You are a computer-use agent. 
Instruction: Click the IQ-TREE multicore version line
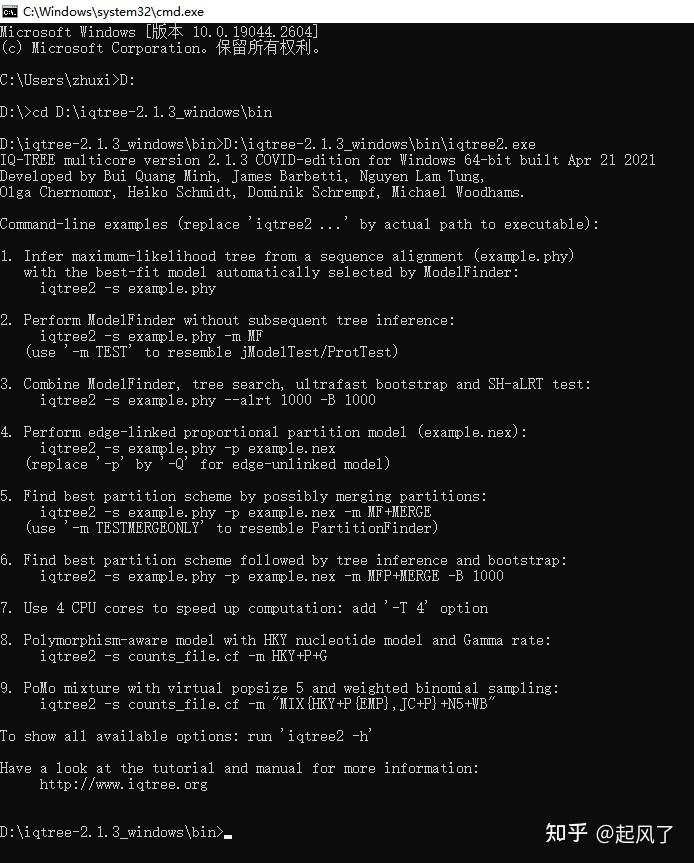click(328, 160)
